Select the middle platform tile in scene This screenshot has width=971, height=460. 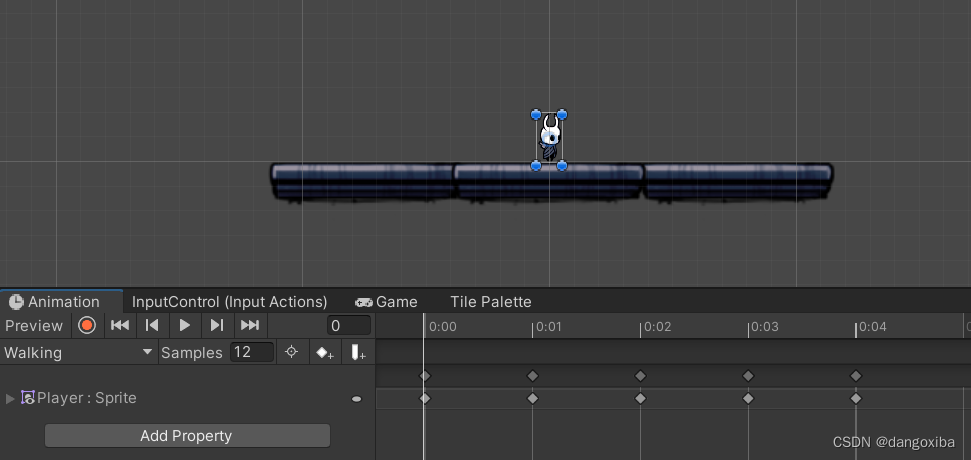click(549, 182)
